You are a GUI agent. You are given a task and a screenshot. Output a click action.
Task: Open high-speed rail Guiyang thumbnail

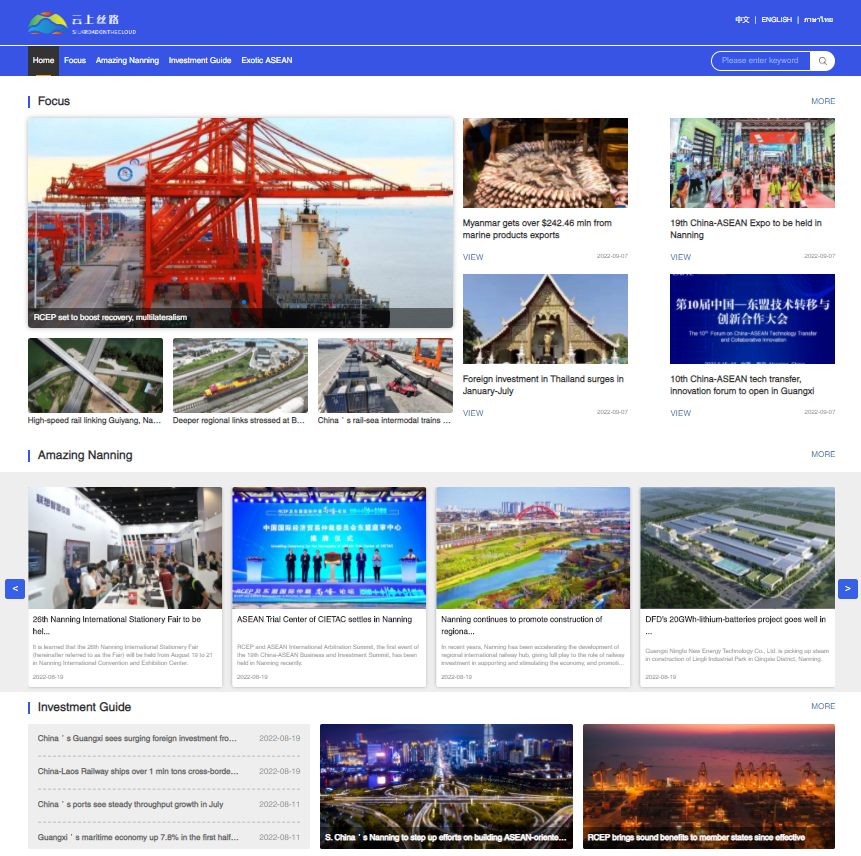coord(95,375)
